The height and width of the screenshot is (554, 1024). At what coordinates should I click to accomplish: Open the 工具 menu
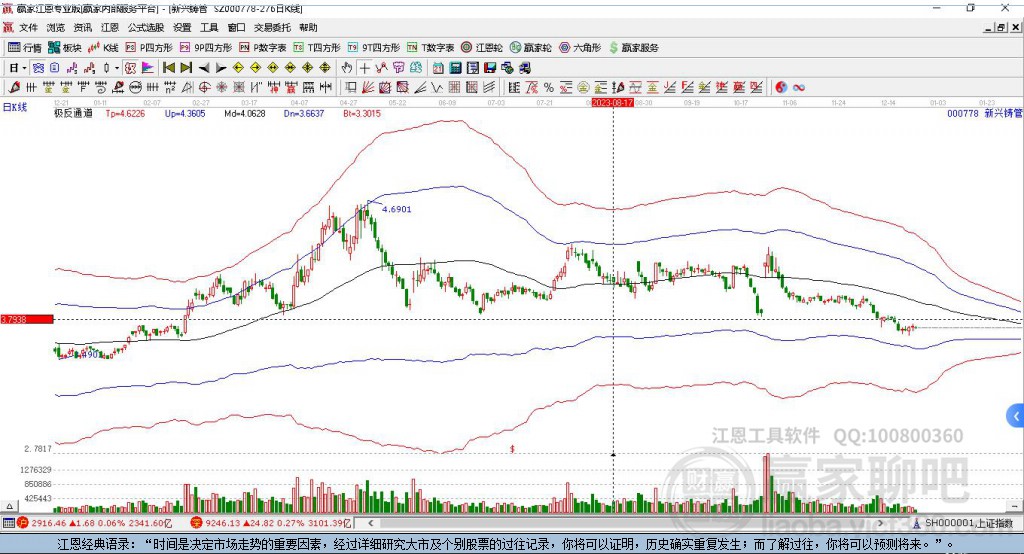click(x=209, y=27)
